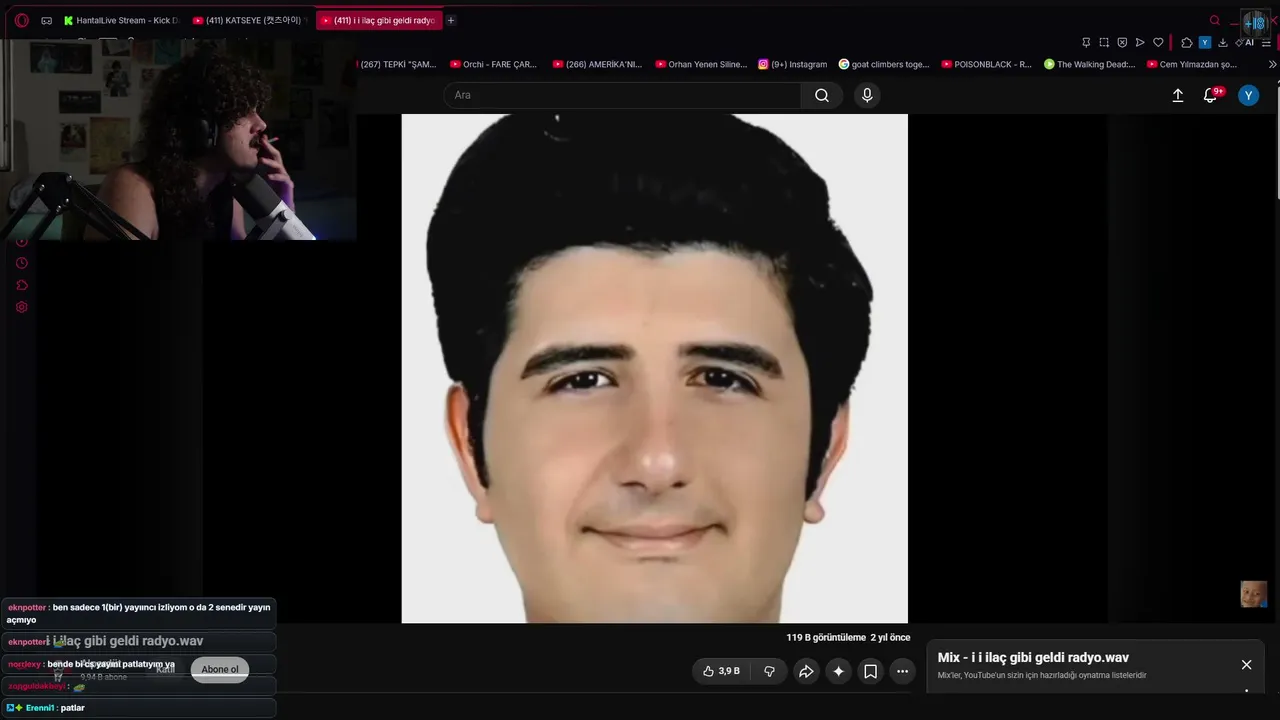Open the '(267) TEPKİ ŞAM...' bookmark
The width and height of the screenshot is (1280, 720).
coord(397,64)
